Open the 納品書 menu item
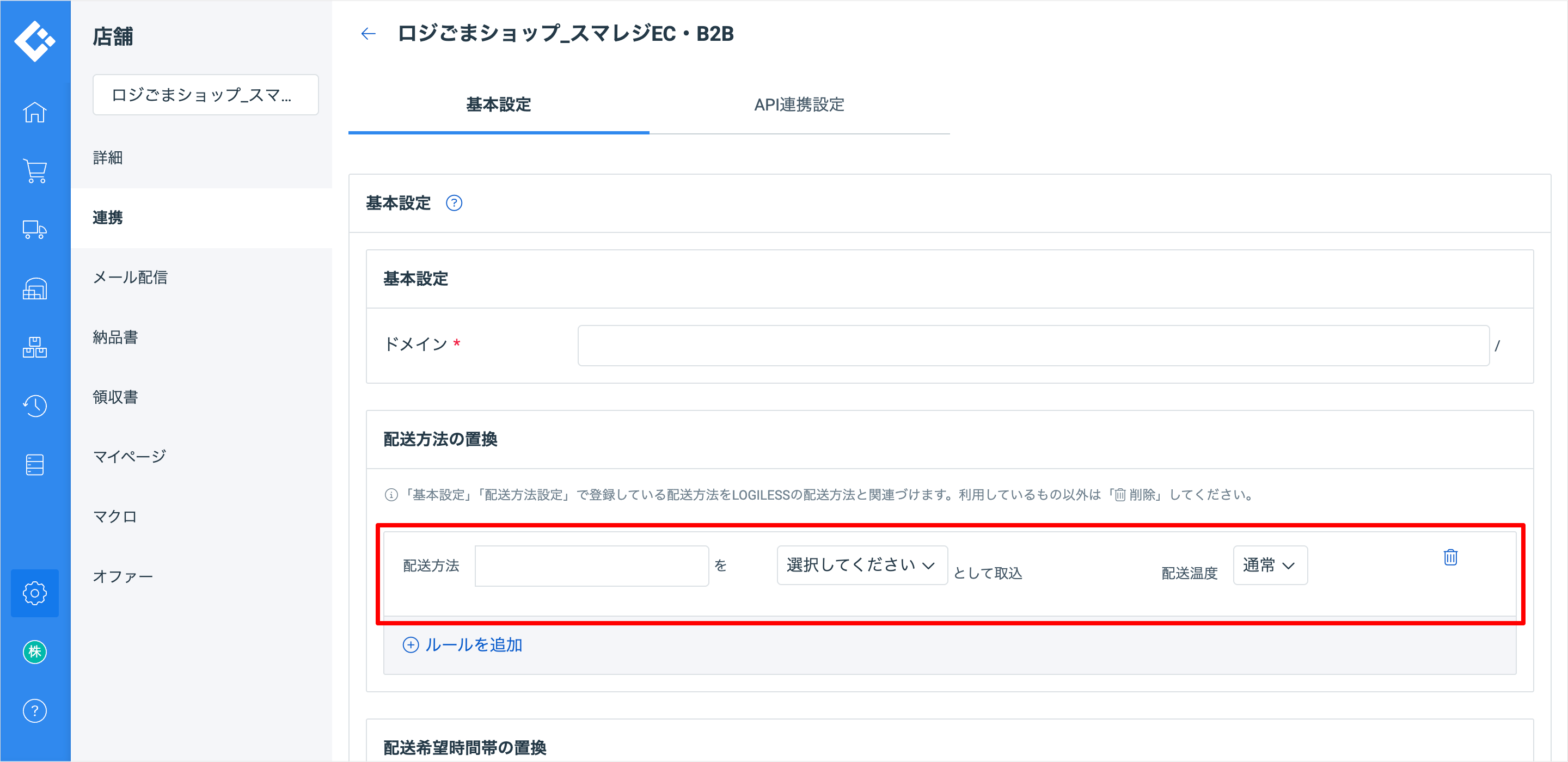The image size is (1568, 762). [x=115, y=337]
